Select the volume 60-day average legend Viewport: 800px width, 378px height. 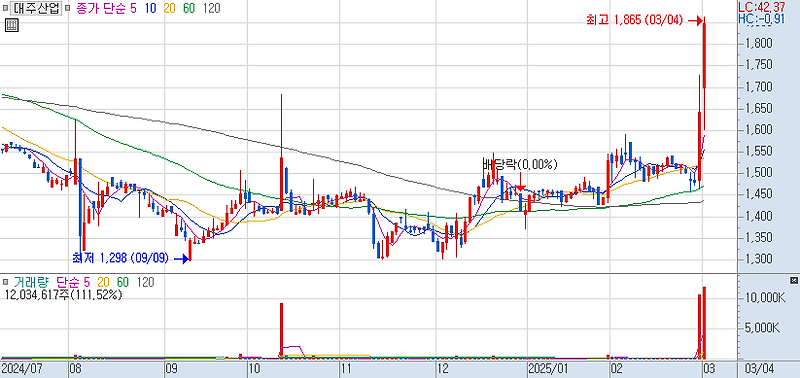122,282
